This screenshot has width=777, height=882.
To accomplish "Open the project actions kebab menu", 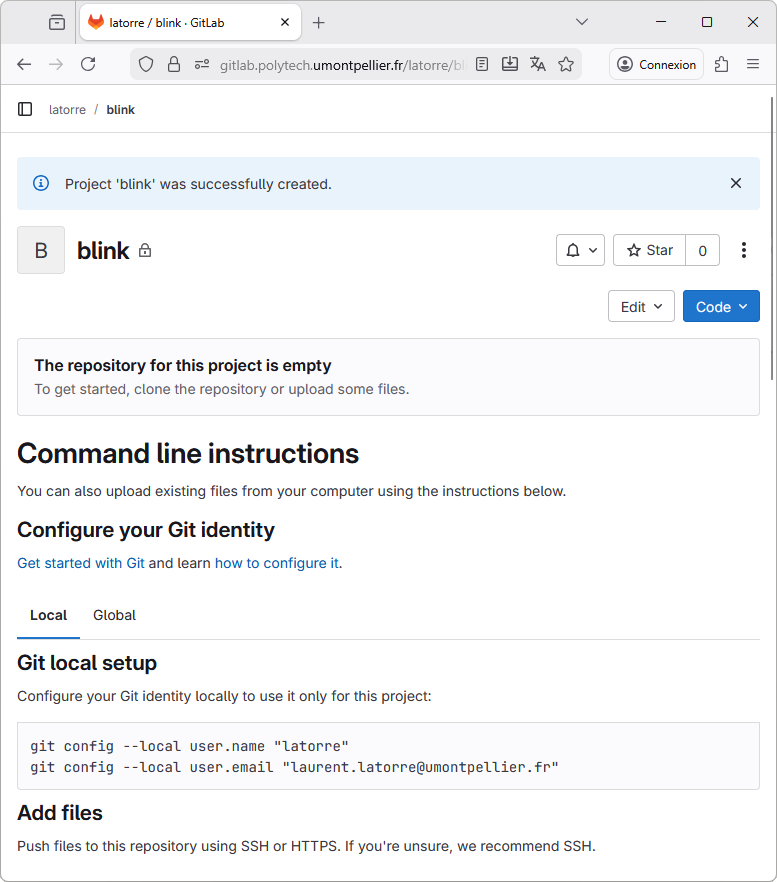I will [743, 250].
